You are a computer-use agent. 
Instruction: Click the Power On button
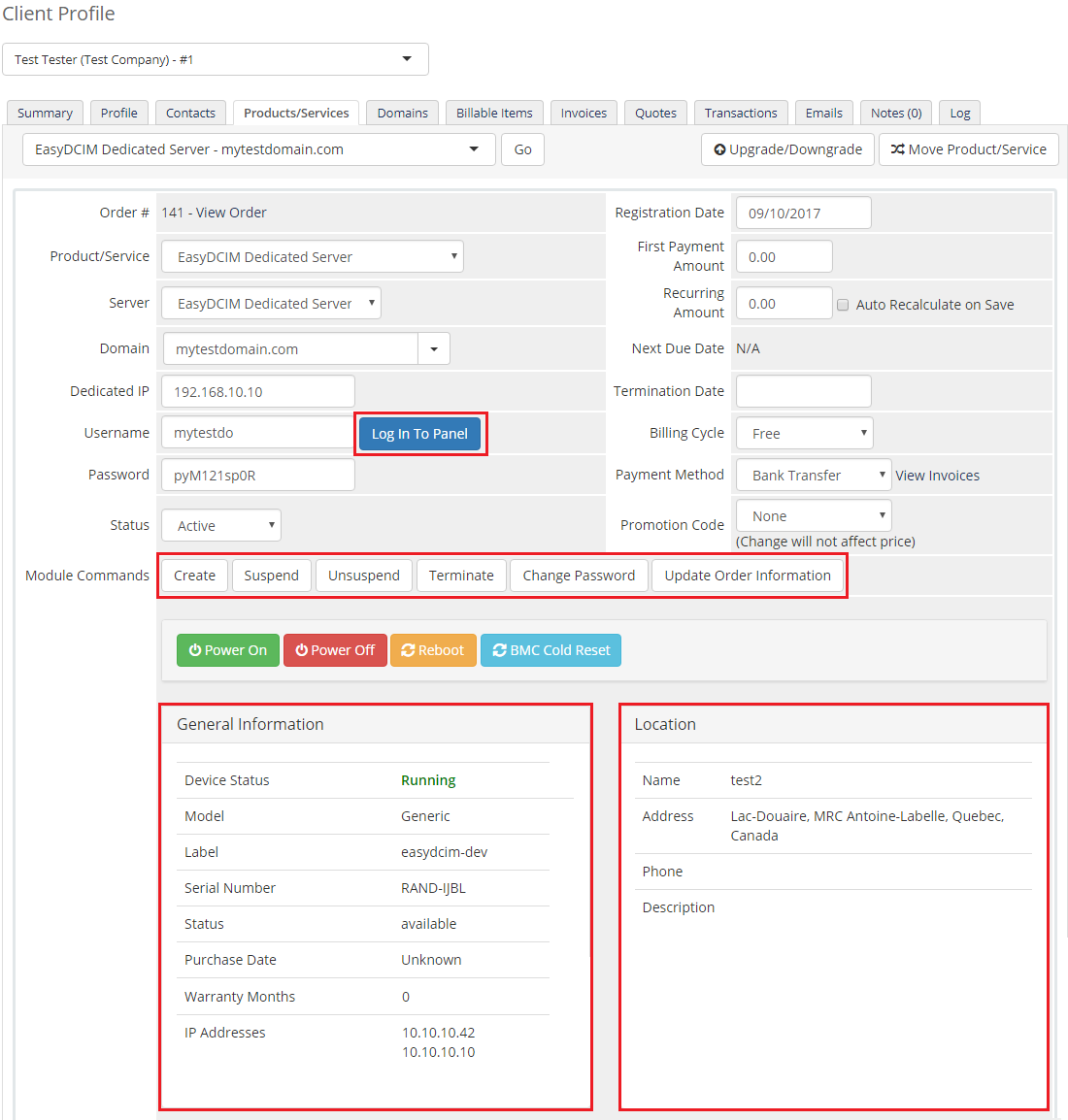click(228, 650)
